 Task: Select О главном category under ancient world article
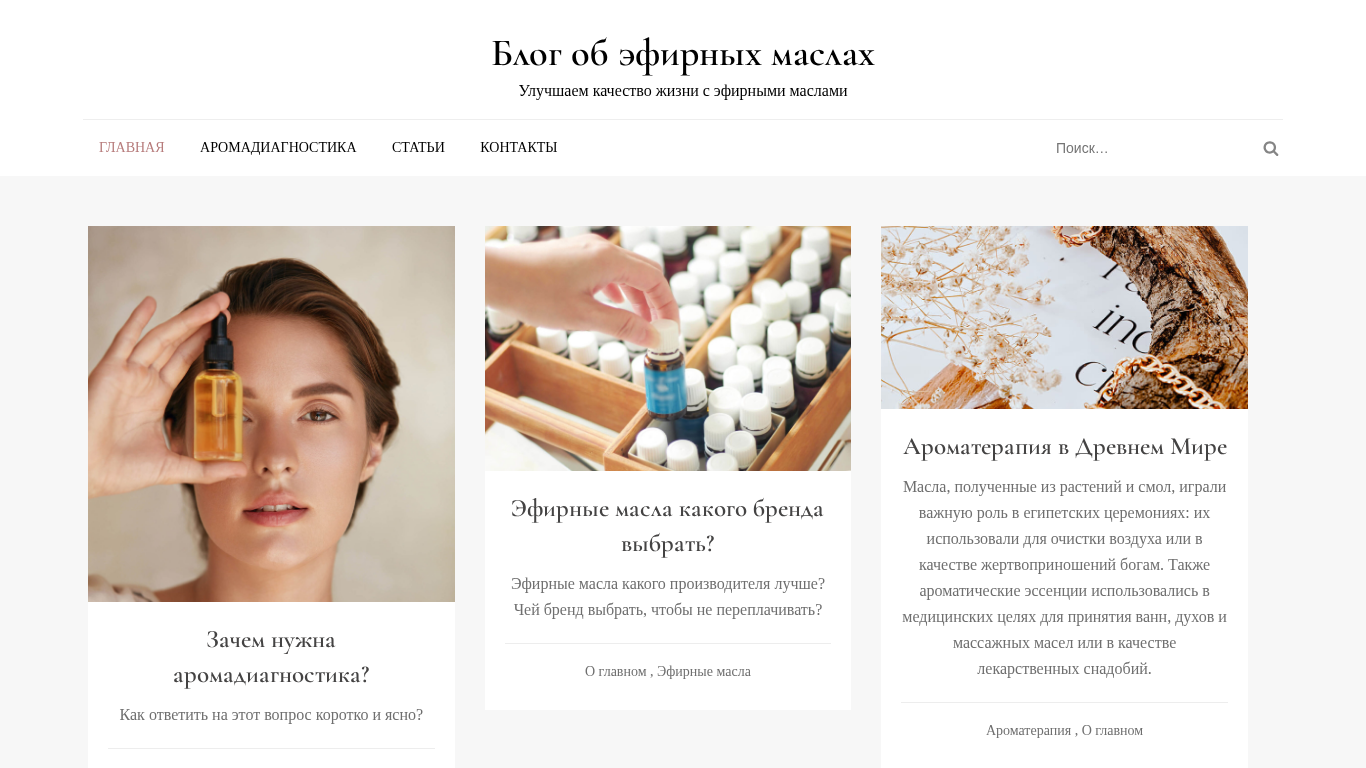(1112, 731)
